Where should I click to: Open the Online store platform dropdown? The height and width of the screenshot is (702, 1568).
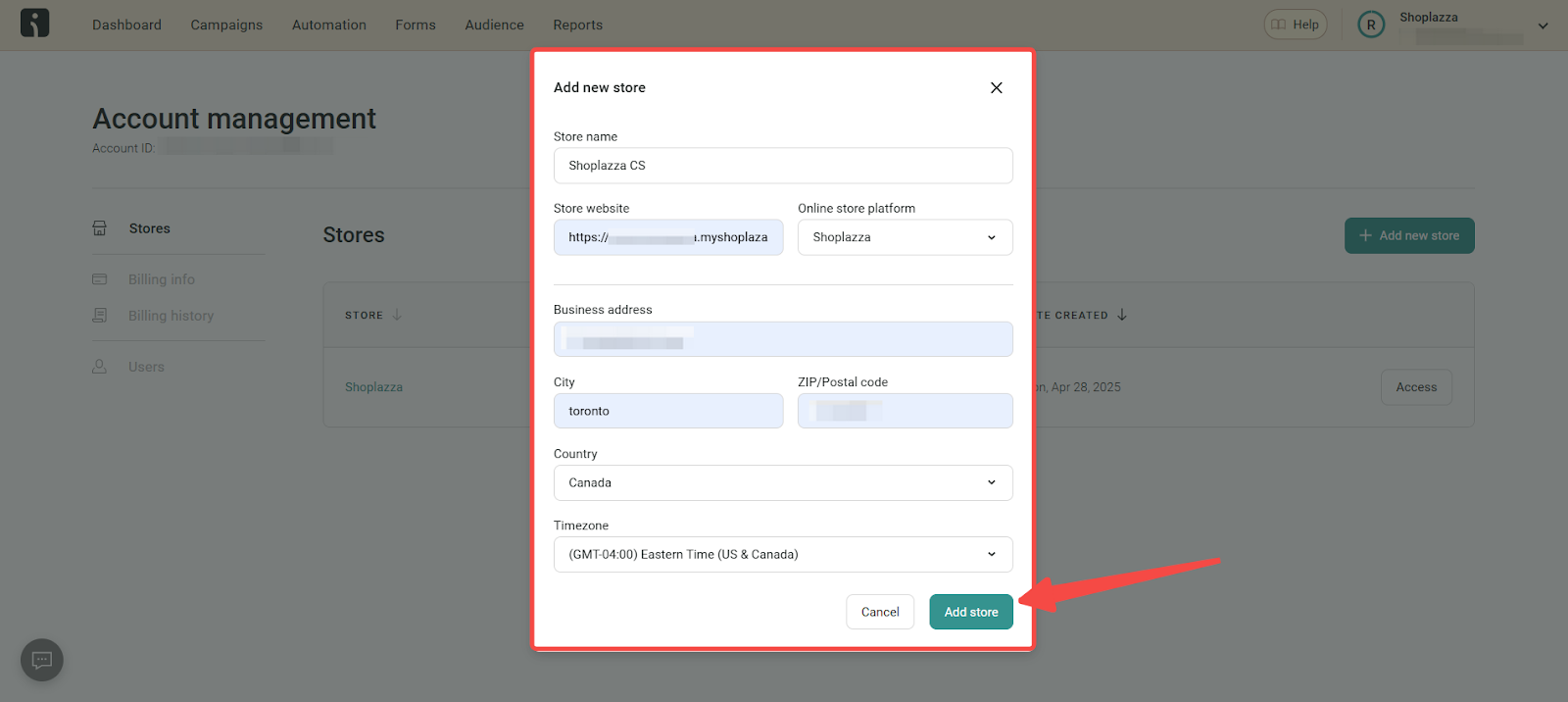coord(906,237)
